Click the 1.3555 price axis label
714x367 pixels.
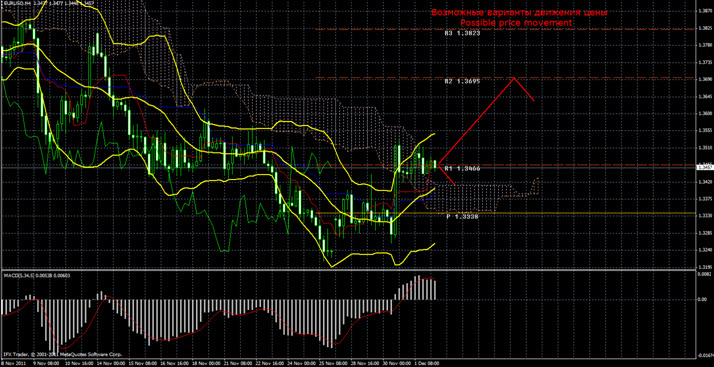704,131
